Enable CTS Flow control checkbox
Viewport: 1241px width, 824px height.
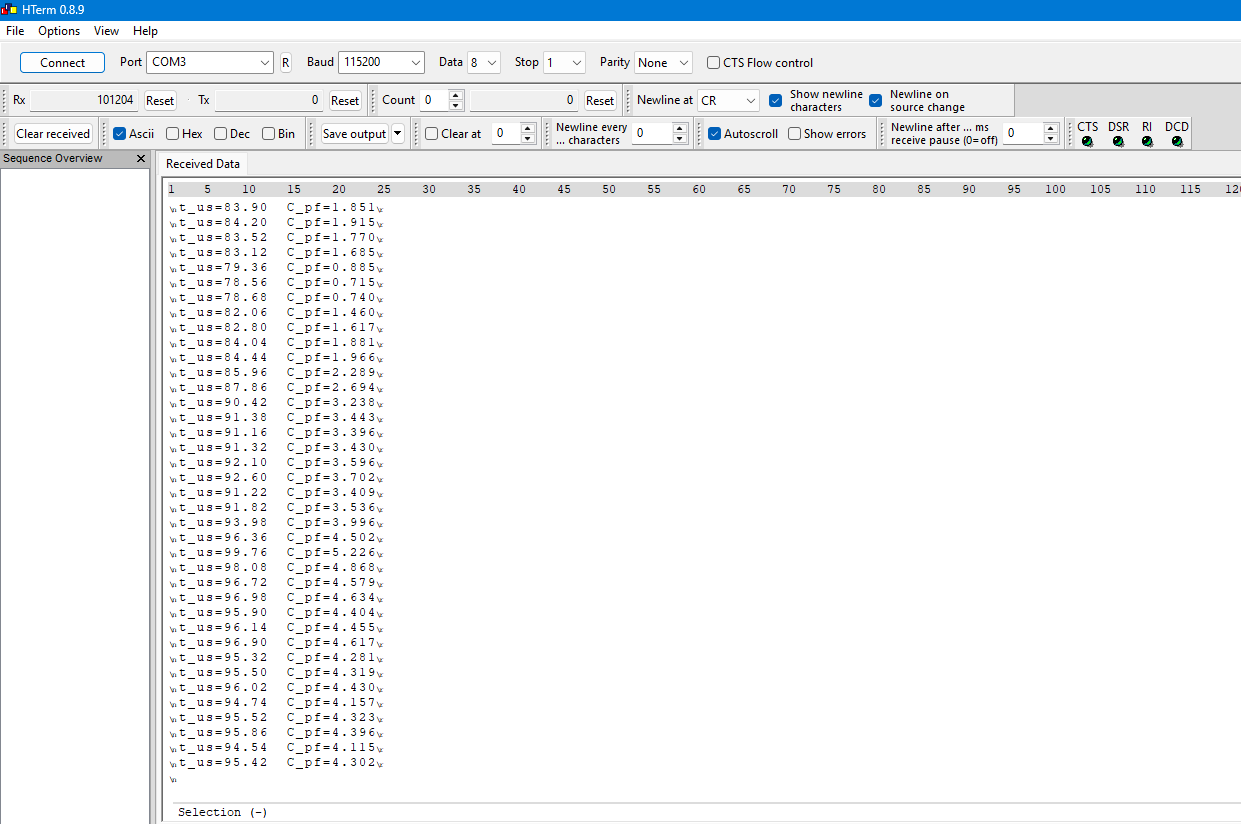[713, 63]
